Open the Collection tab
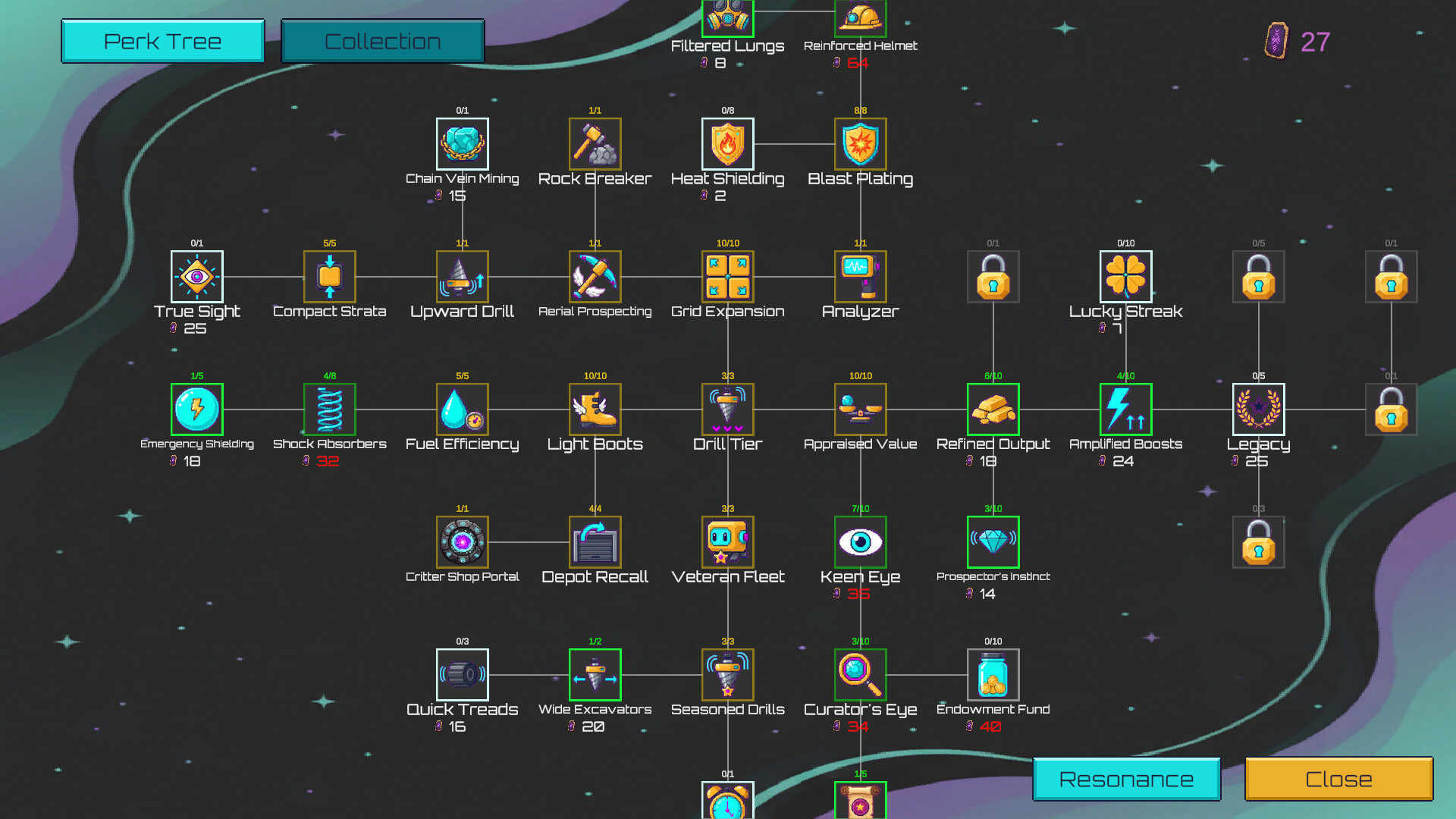The image size is (1456, 819). [383, 41]
